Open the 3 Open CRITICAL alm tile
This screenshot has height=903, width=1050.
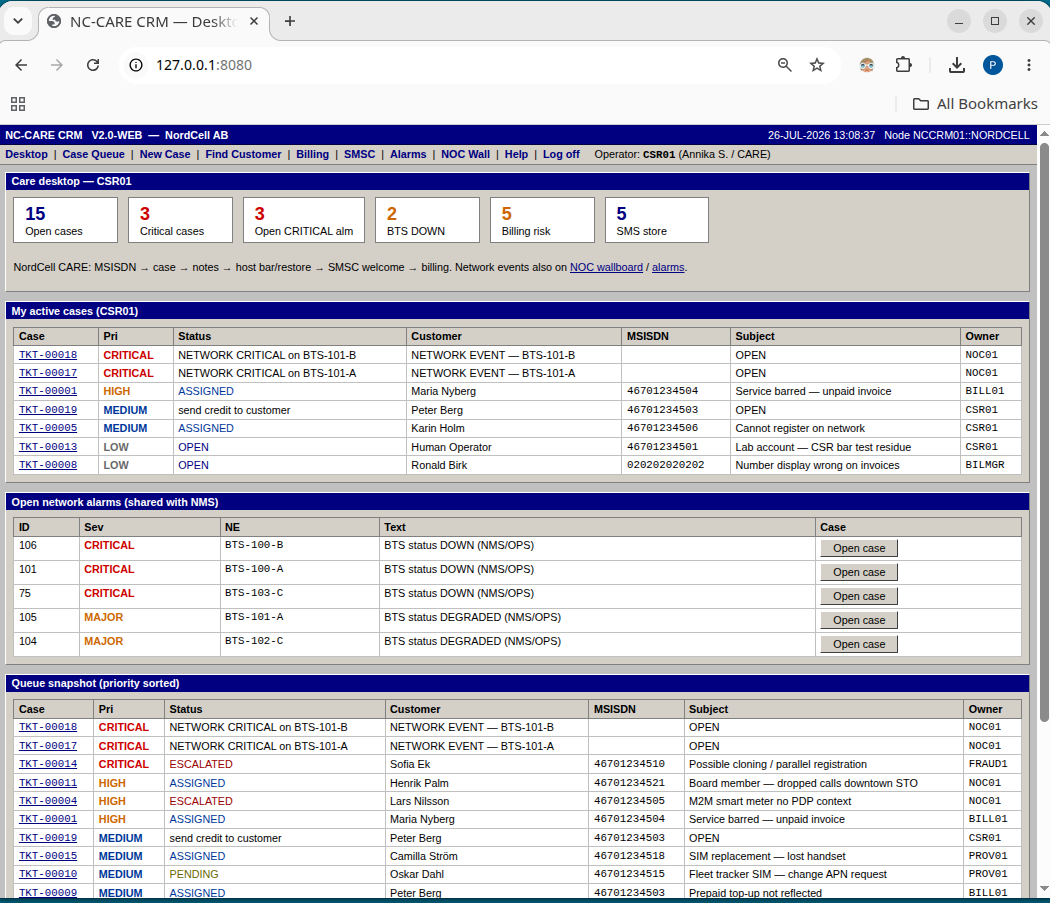[x=304, y=220]
